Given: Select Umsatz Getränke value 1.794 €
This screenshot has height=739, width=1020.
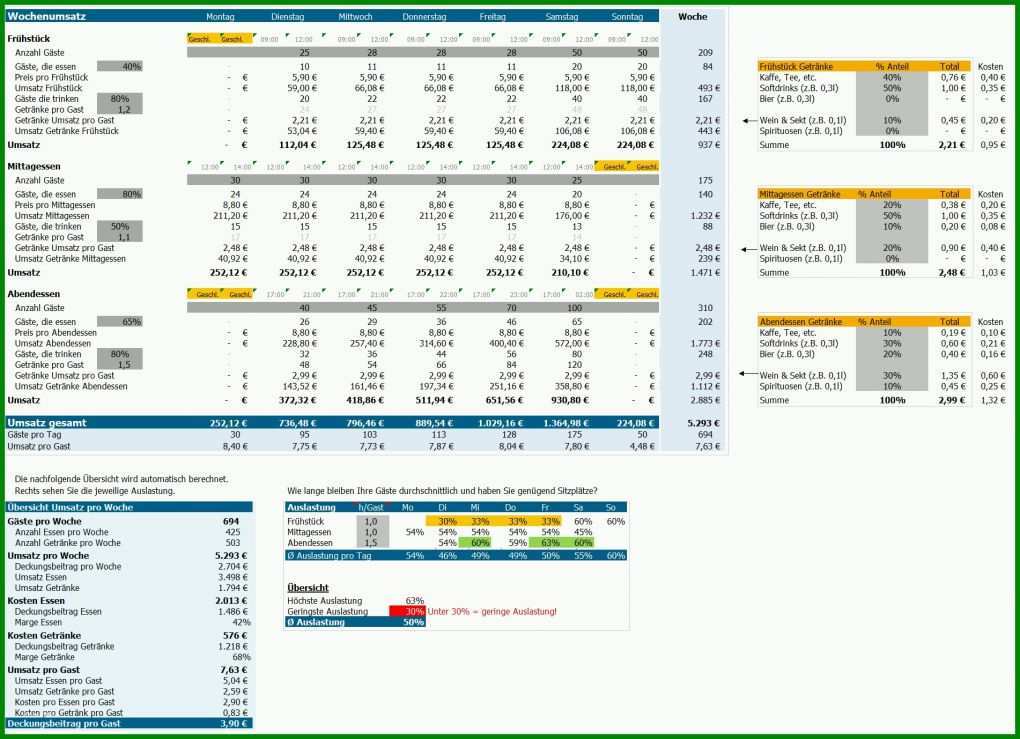Looking at the screenshot, I should [233, 587].
